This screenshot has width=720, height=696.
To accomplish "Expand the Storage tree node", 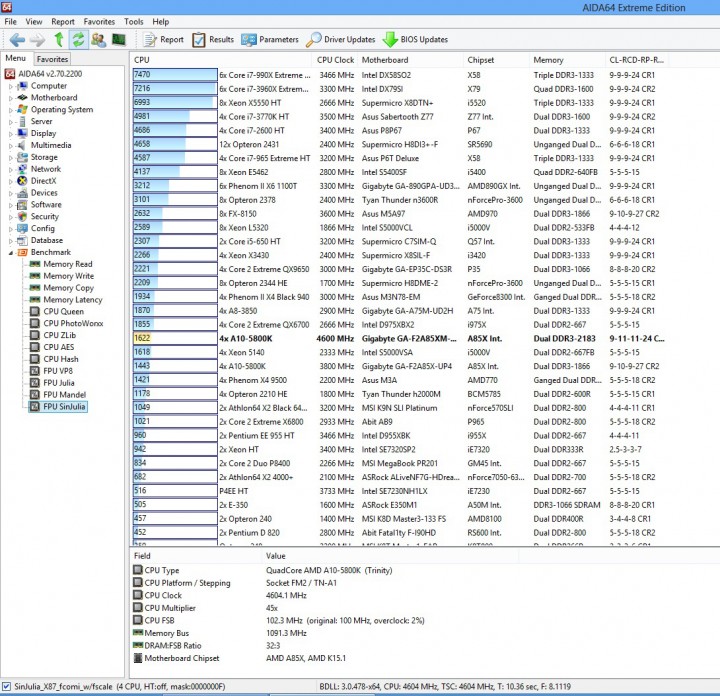I will pos(11,157).
